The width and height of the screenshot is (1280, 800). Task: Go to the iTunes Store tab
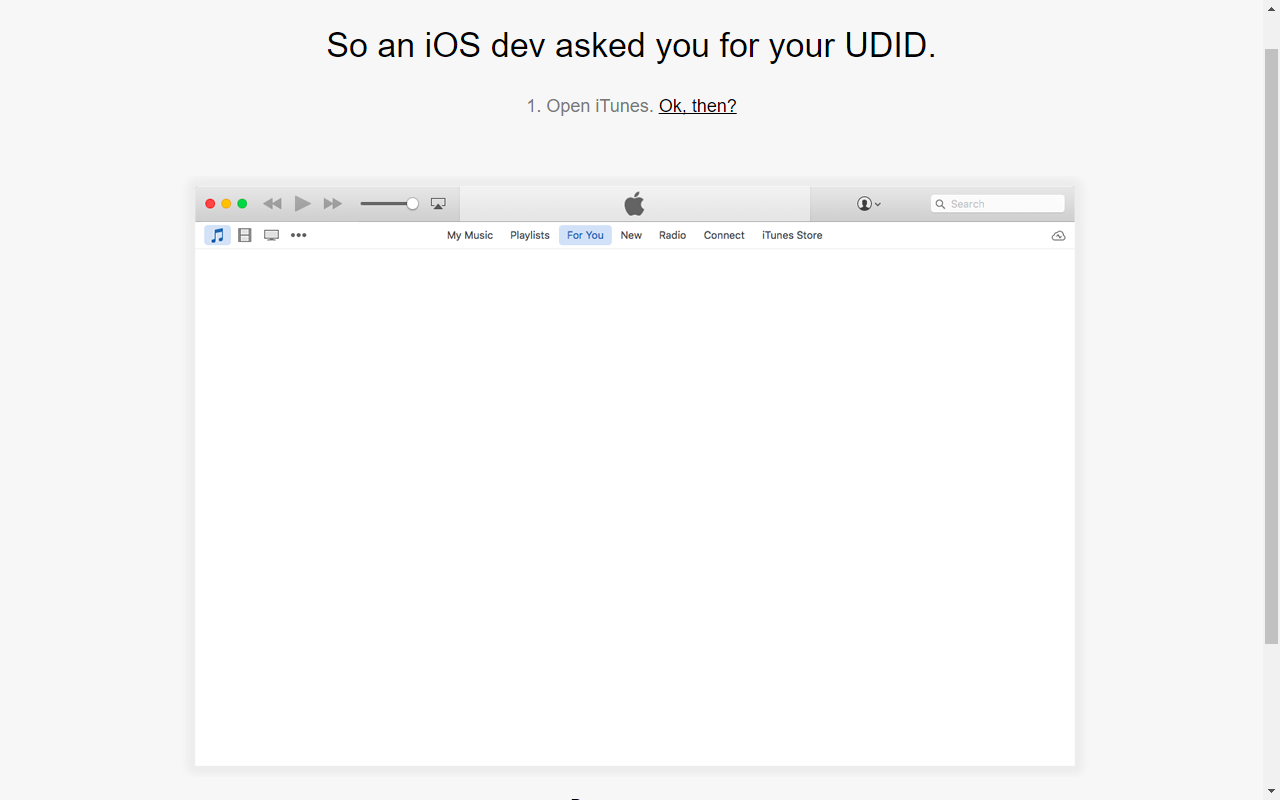792,235
